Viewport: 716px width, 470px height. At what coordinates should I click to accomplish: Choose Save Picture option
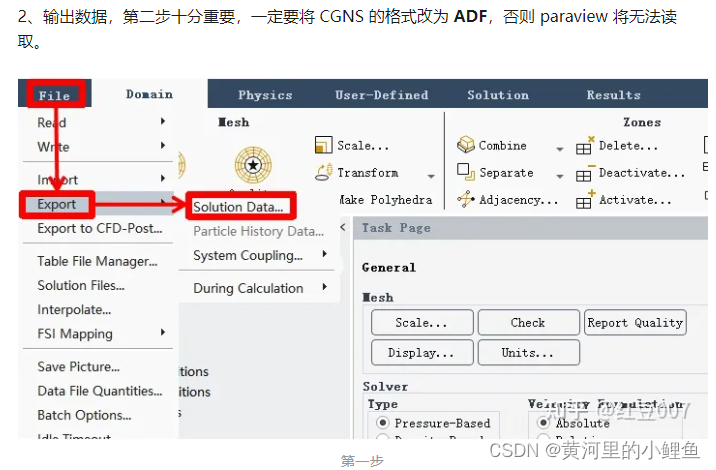[x=79, y=367]
